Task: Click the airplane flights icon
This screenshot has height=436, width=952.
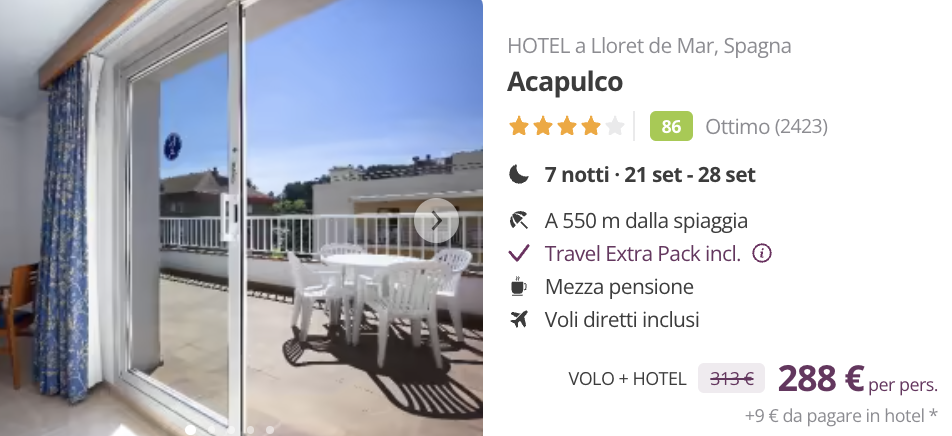Action: pyautogui.click(x=518, y=319)
